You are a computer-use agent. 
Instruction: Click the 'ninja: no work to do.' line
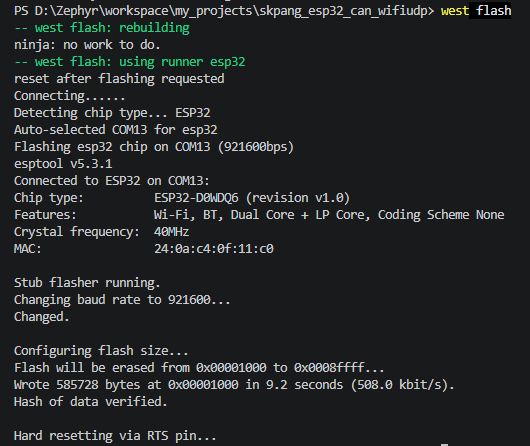click(87, 45)
